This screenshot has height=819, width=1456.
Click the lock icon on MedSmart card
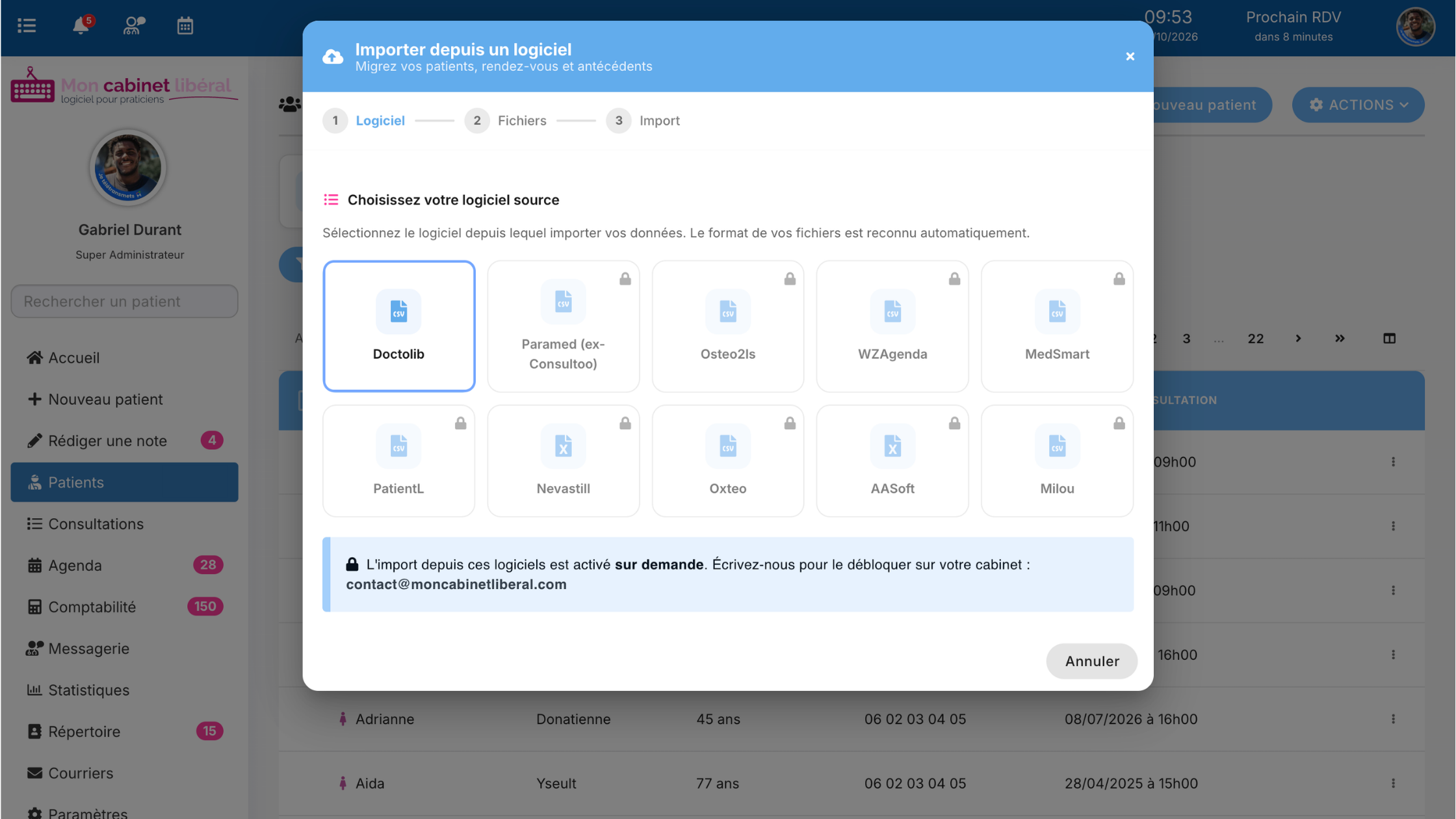(x=1119, y=279)
